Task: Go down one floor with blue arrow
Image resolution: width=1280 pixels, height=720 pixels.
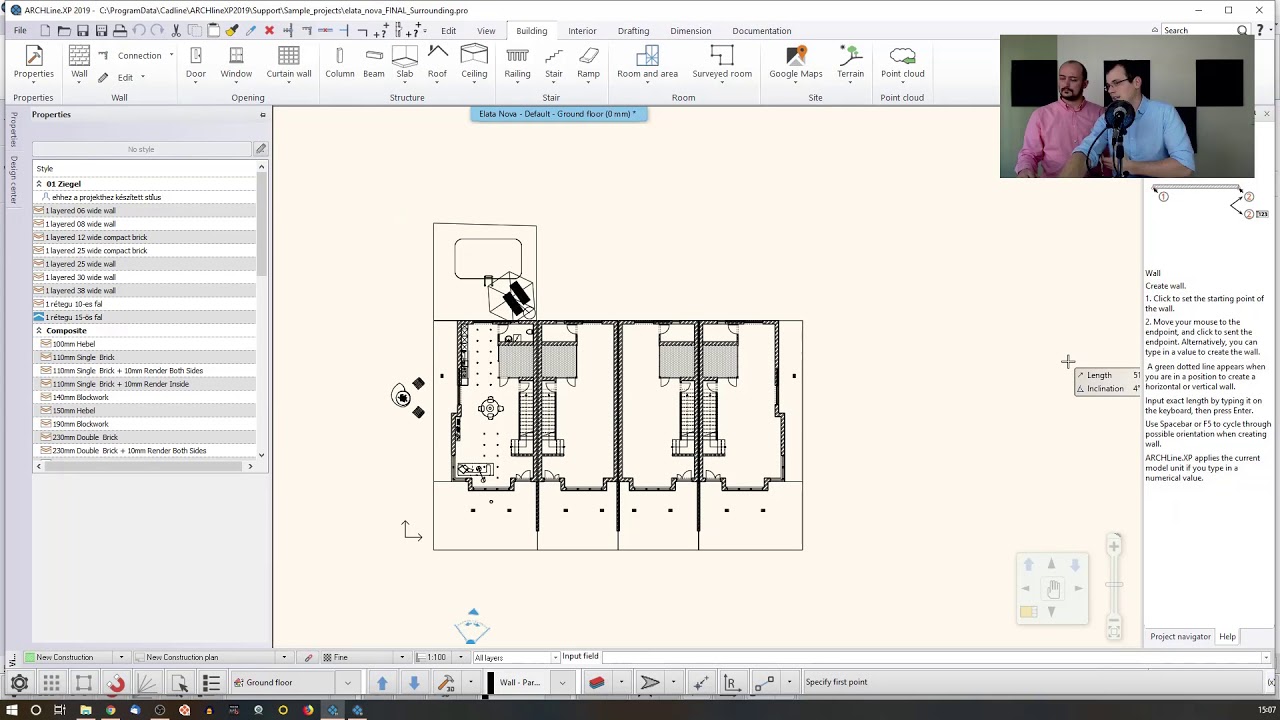Action: coord(414,682)
